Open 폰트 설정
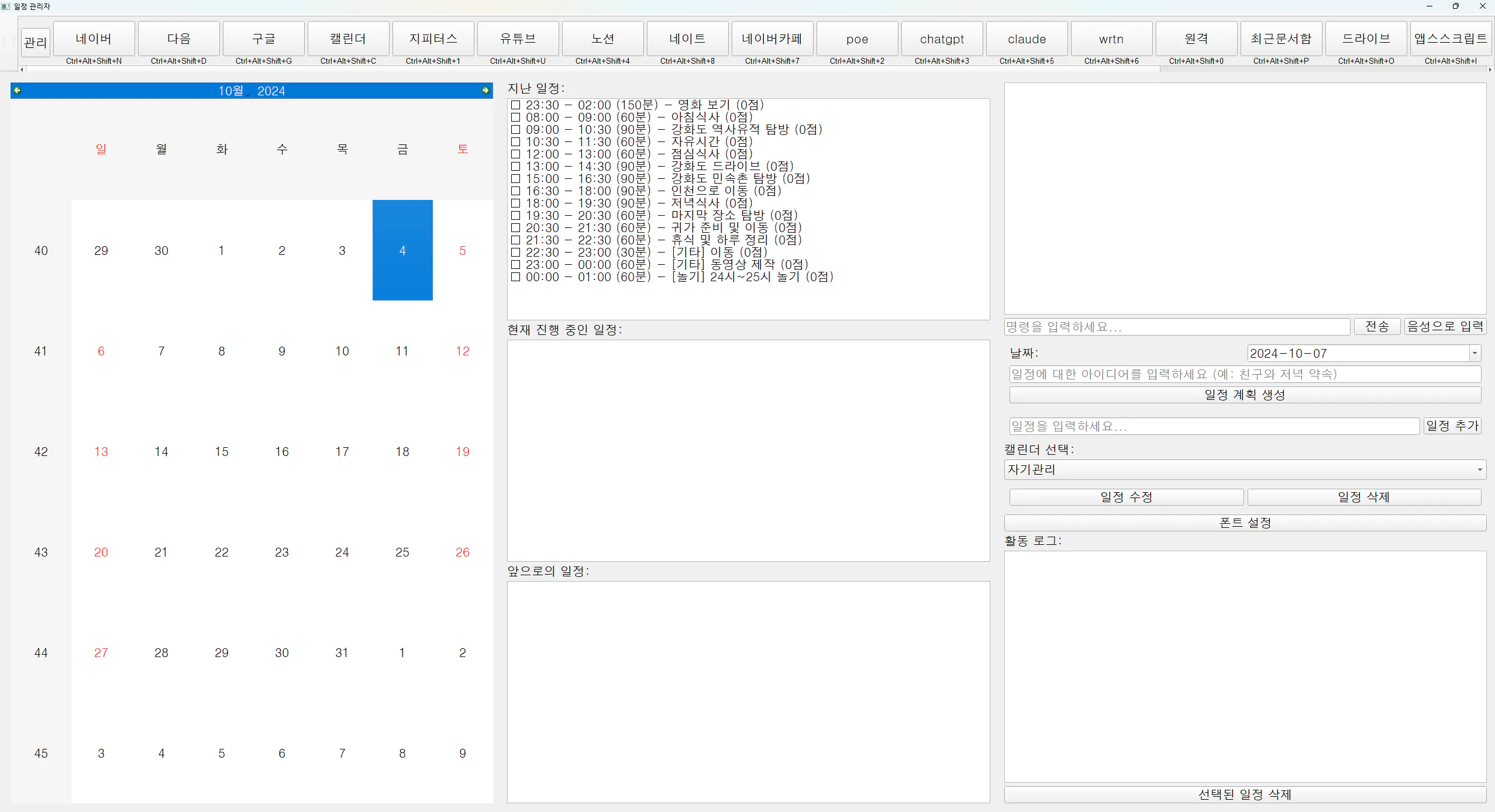 (1245, 523)
